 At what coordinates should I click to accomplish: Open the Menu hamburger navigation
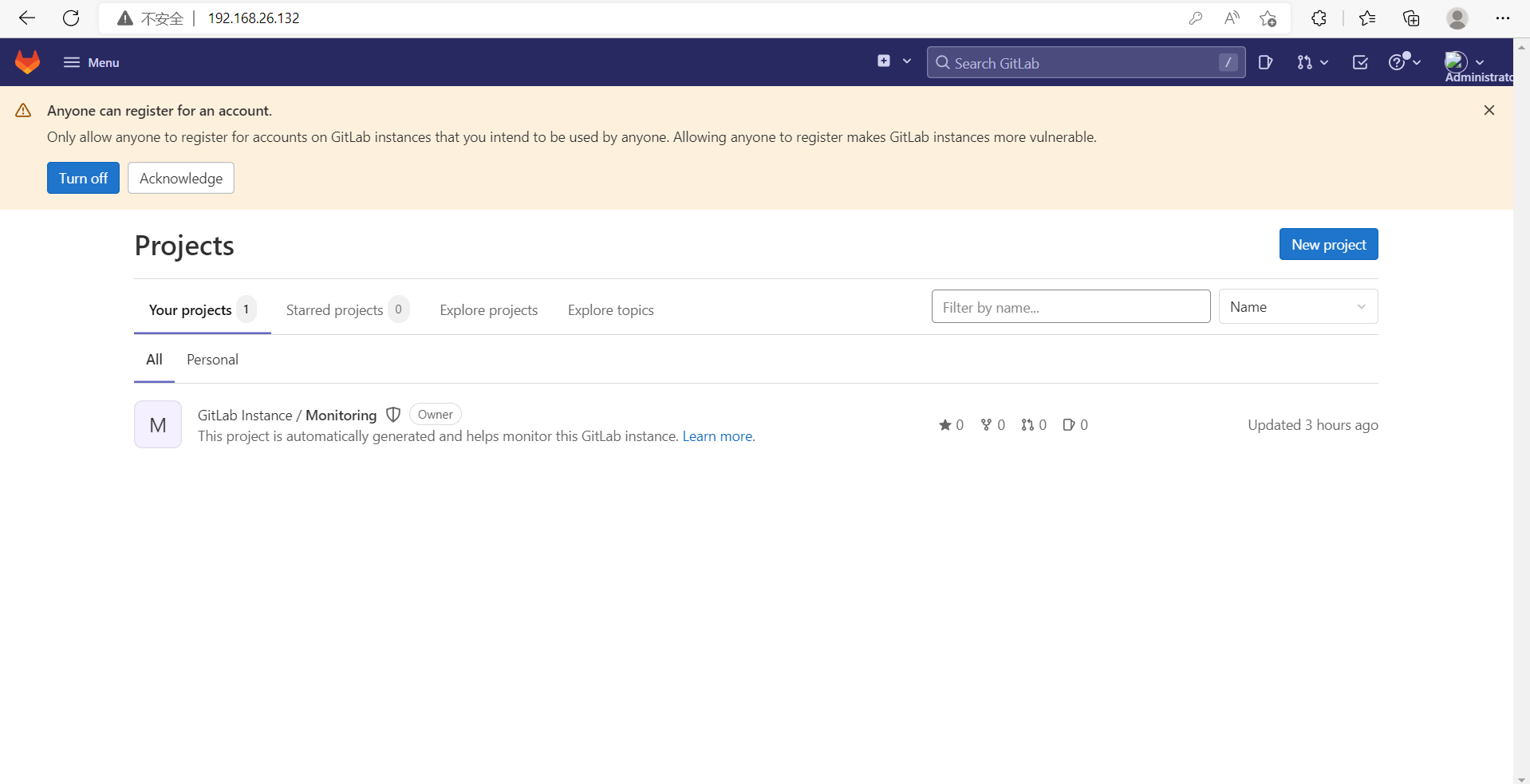tap(92, 62)
